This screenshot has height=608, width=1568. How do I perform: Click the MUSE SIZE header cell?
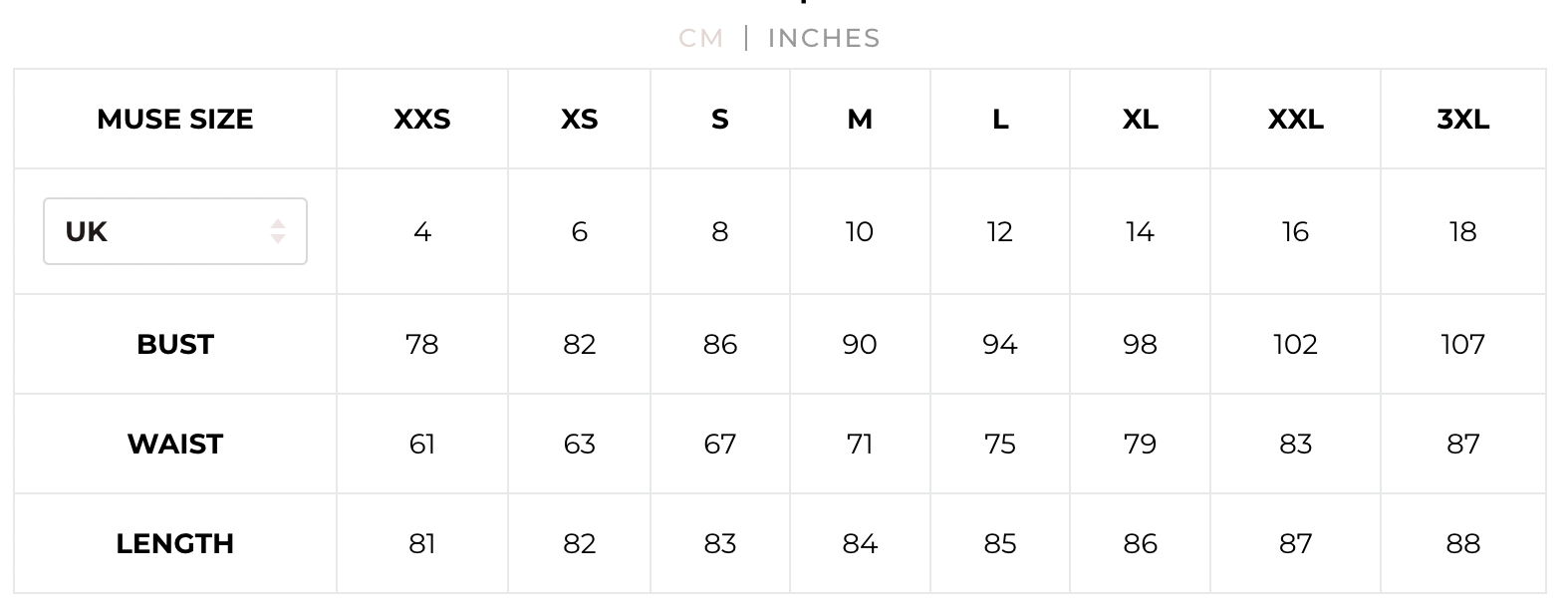click(x=174, y=120)
